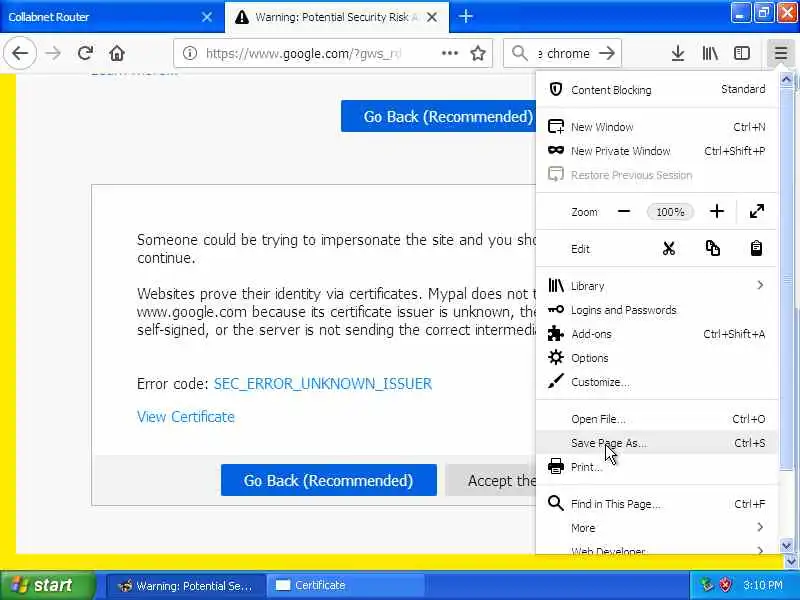
Task: Click the View Certificate link
Action: [186, 417]
